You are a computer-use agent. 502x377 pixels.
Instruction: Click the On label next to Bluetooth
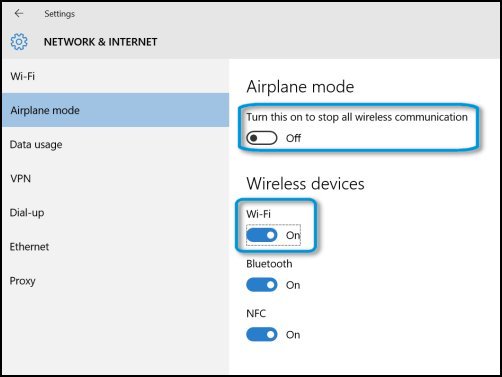pyautogui.click(x=293, y=285)
